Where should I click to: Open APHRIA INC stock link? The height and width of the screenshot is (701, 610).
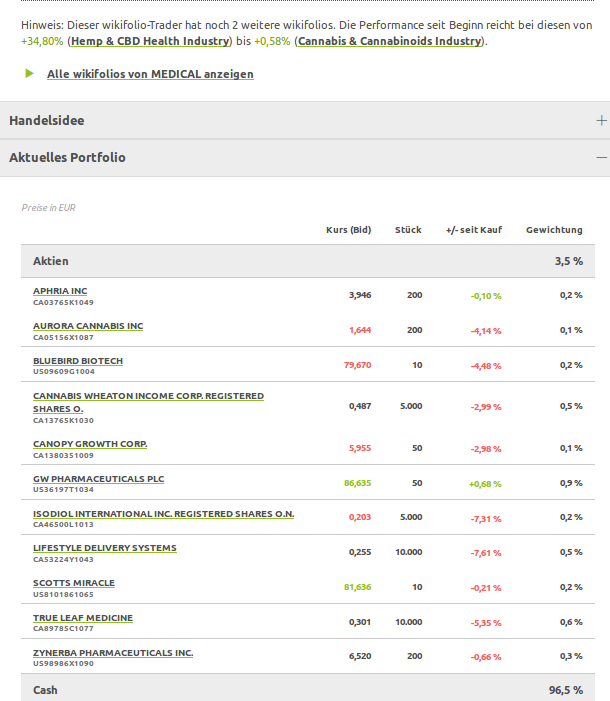60,291
